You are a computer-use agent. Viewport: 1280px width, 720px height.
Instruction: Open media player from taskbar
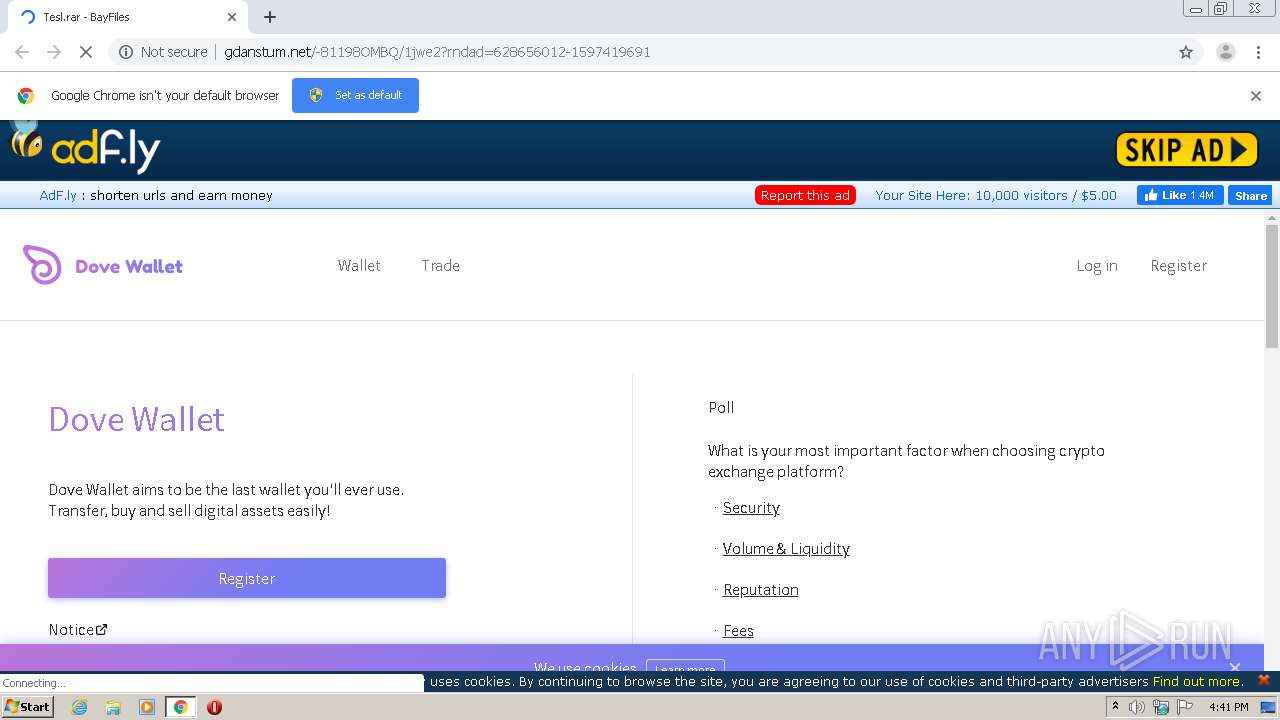[147, 707]
